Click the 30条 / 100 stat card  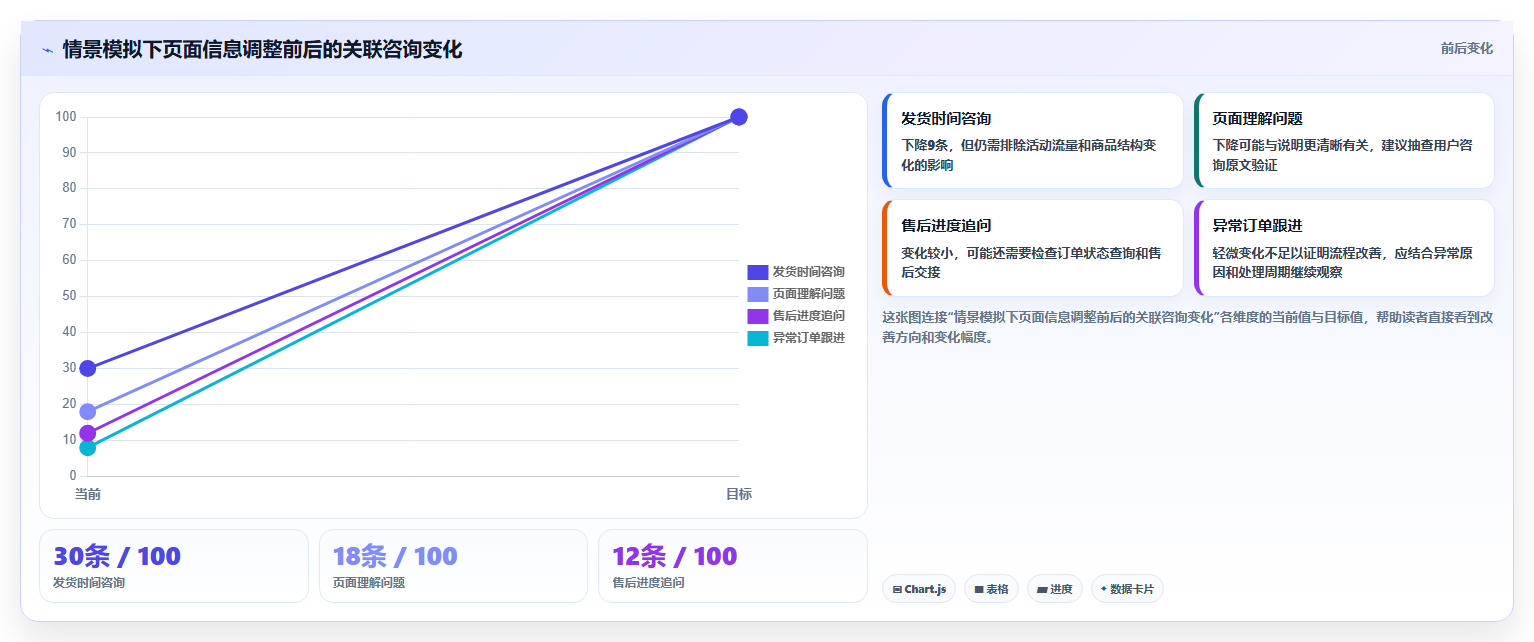click(x=174, y=566)
